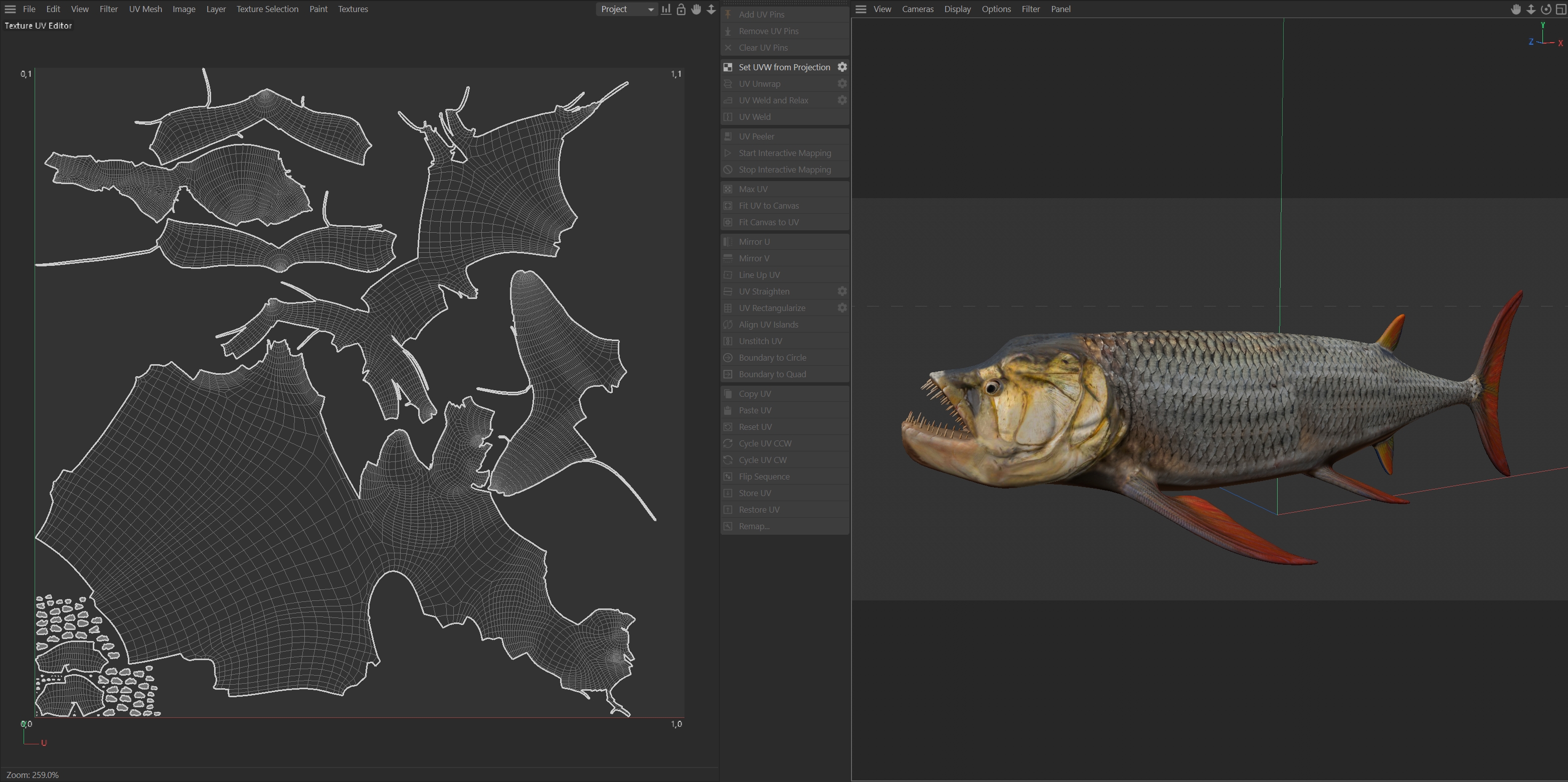Screen dimensions: 1568x782
Task: Expand the UV editor hamburger menu
Action: [11, 9]
